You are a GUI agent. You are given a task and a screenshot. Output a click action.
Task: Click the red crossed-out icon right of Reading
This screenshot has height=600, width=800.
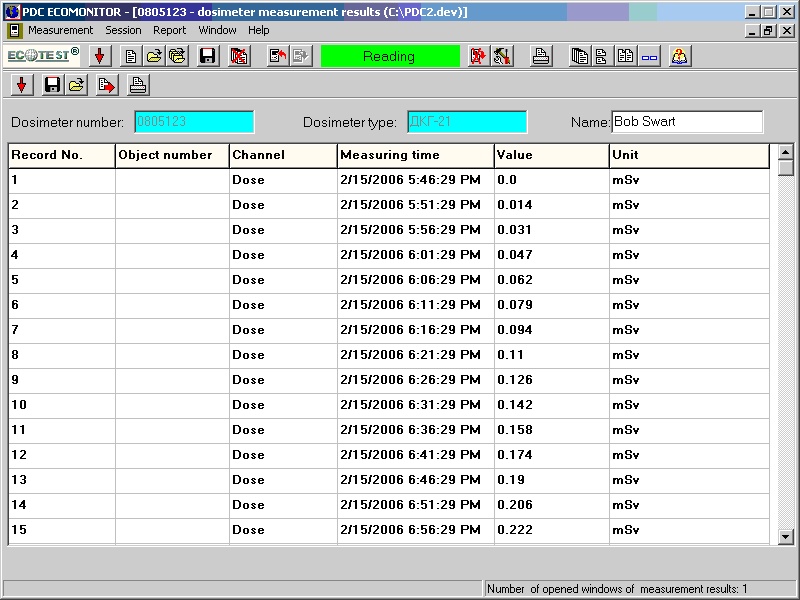click(478, 56)
